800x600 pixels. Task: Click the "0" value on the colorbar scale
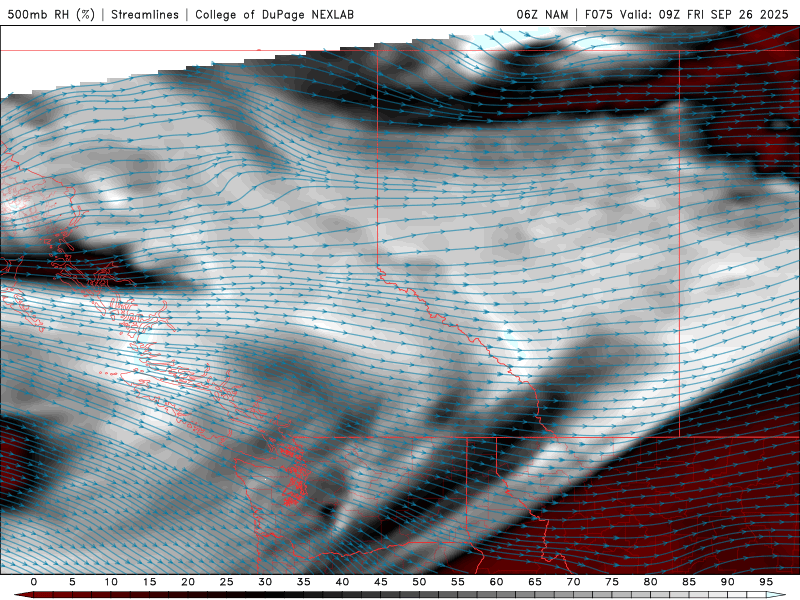tap(34, 582)
